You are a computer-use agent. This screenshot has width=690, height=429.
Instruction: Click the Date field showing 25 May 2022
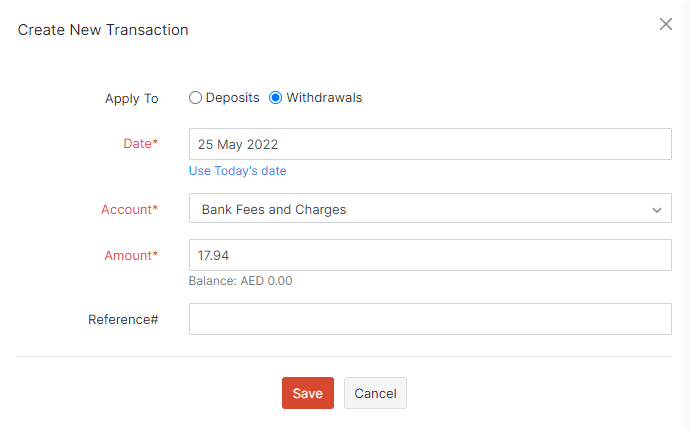429,144
